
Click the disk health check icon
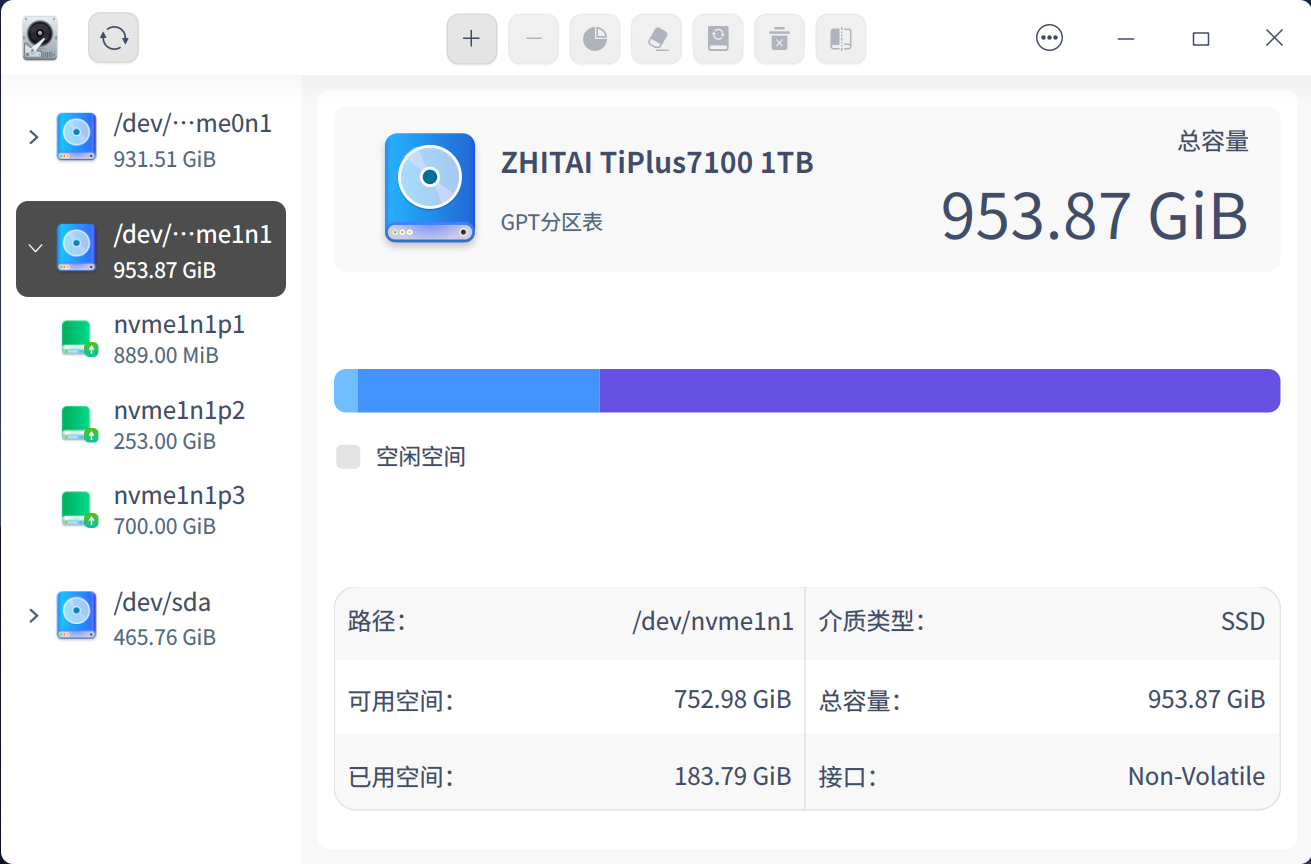coord(718,38)
